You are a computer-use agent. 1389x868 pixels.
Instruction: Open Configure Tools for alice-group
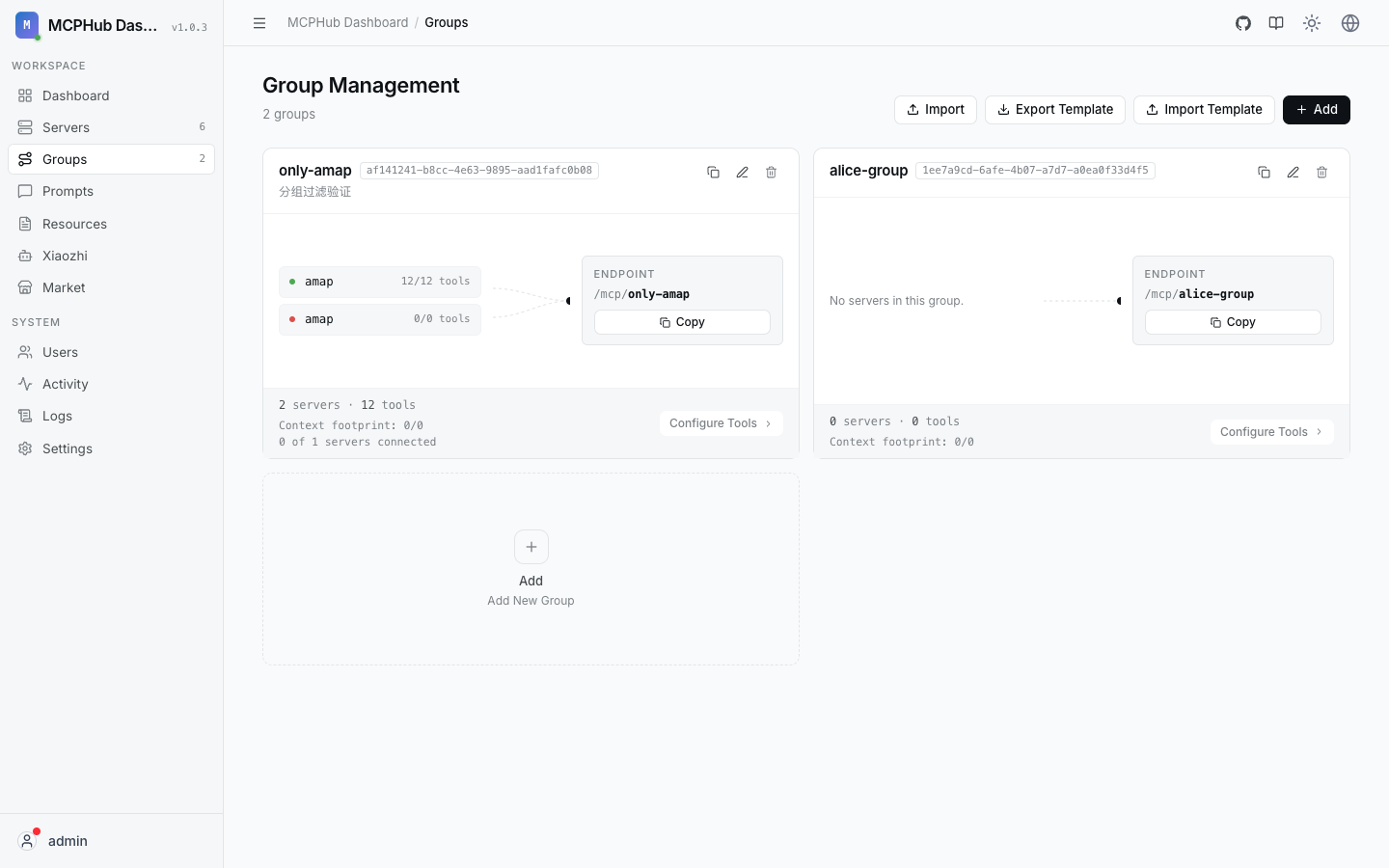click(x=1272, y=432)
